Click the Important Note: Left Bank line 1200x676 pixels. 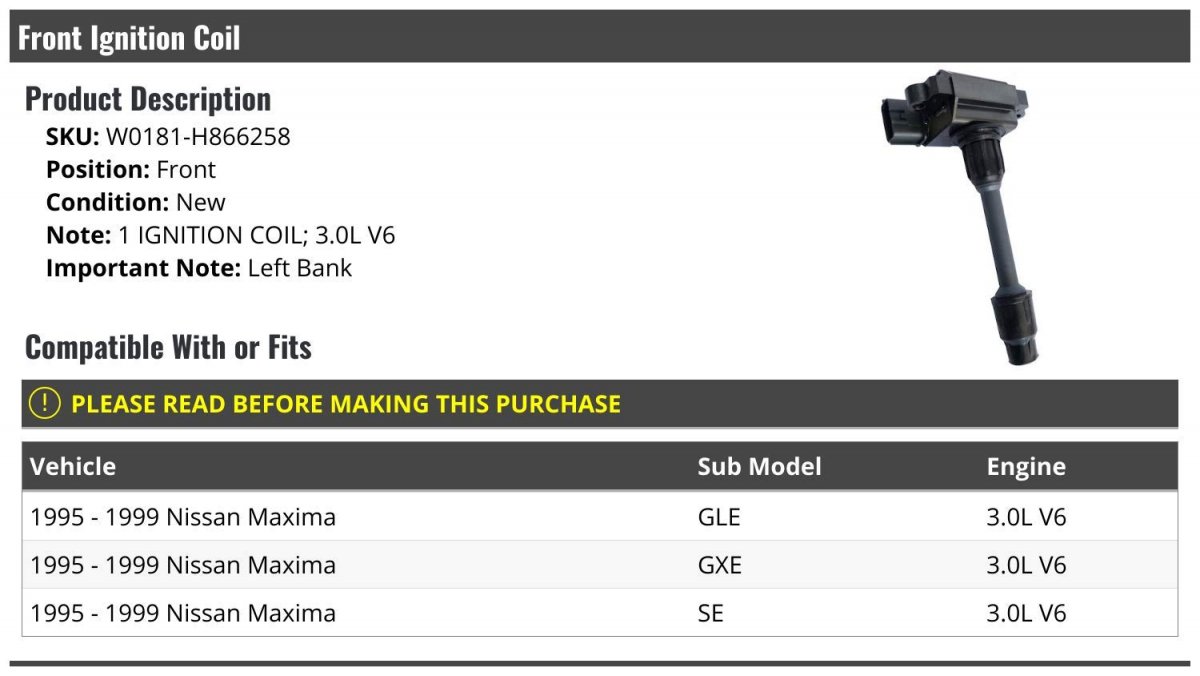pyautogui.click(x=199, y=268)
